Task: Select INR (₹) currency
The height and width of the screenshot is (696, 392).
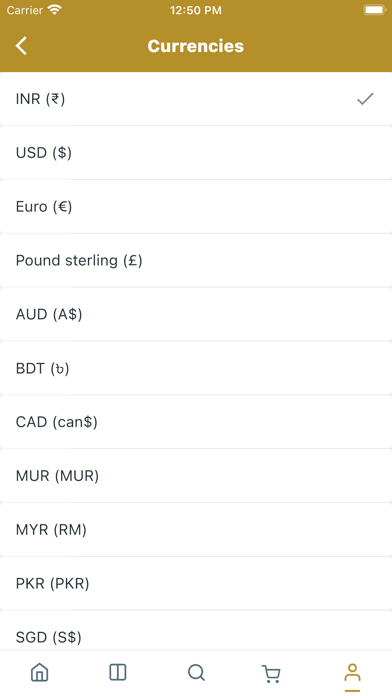Action: click(x=196, y=99)
